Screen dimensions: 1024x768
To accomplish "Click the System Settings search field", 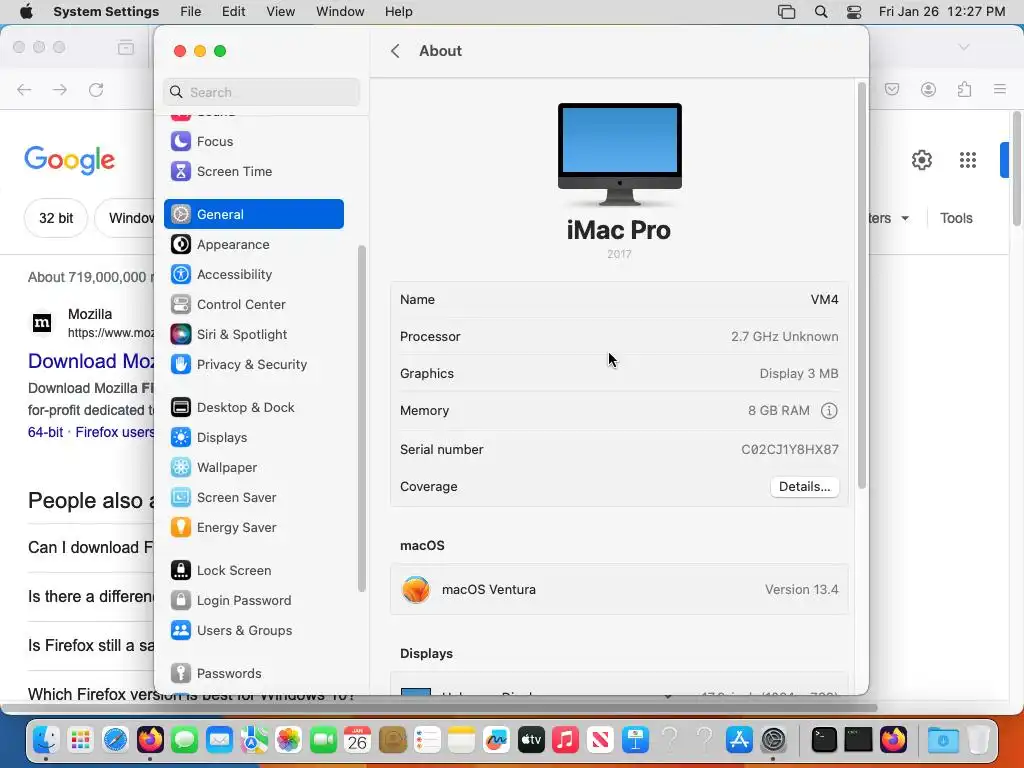I will pos(261,92).
